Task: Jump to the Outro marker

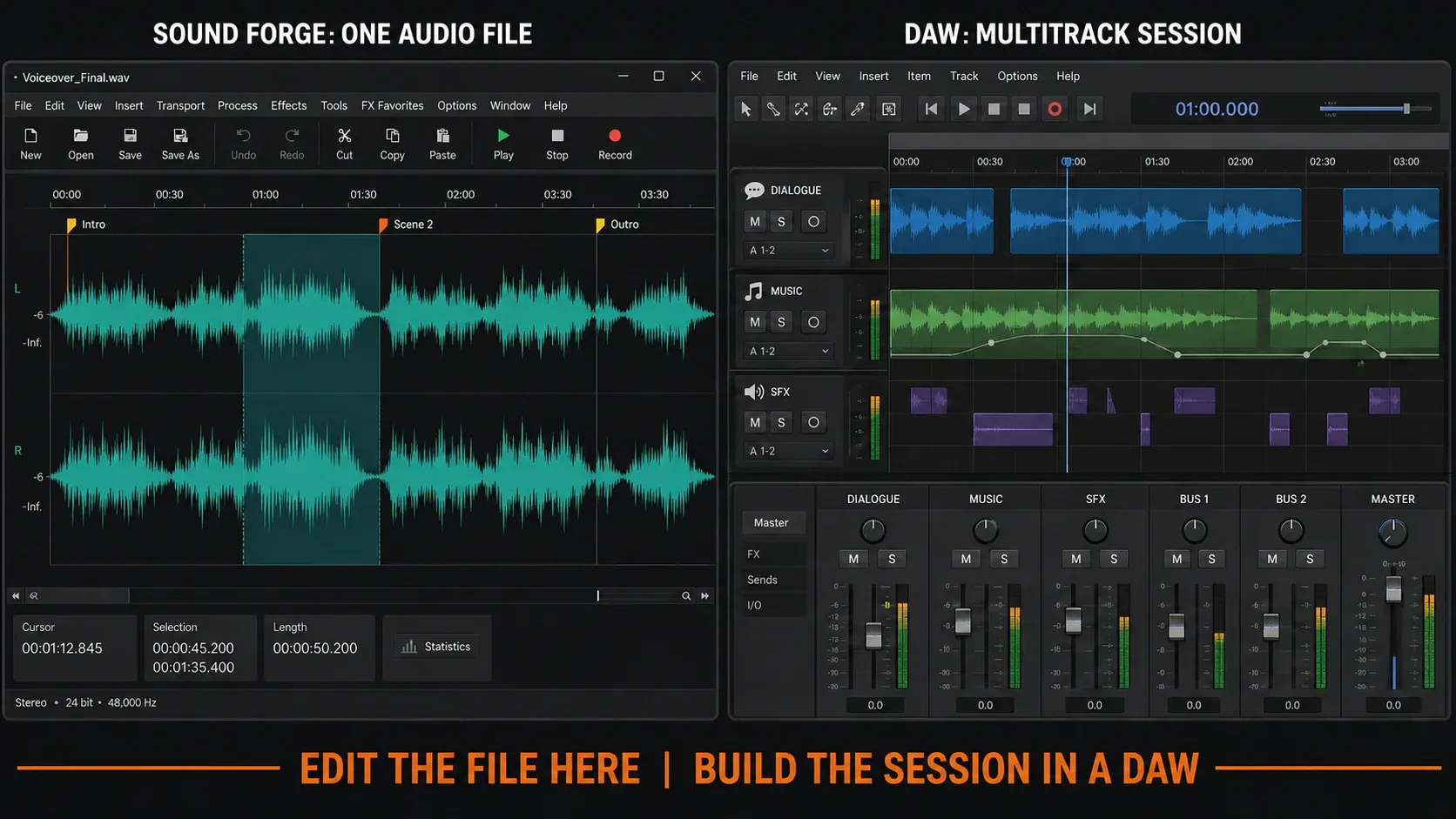Action: click(x=600, y=225)
